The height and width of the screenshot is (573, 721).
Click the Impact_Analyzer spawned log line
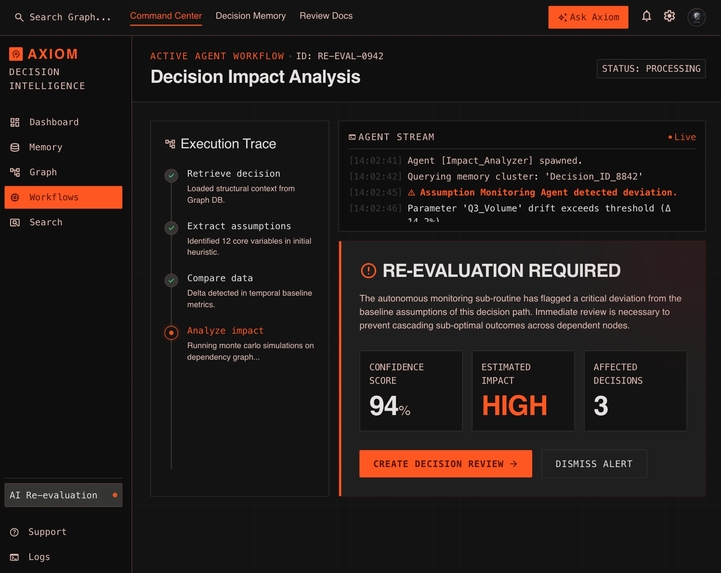point(494,161)
